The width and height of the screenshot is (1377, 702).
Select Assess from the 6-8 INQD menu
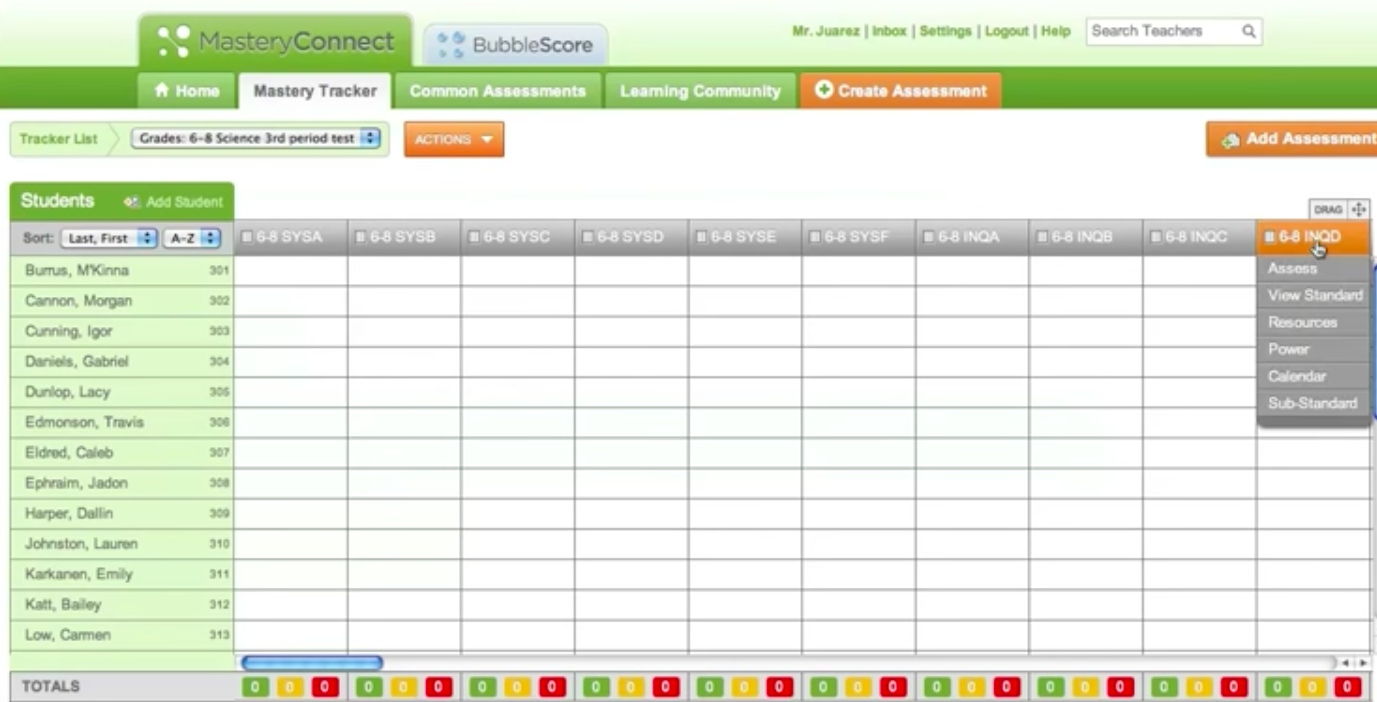(x=1292, y=268)
